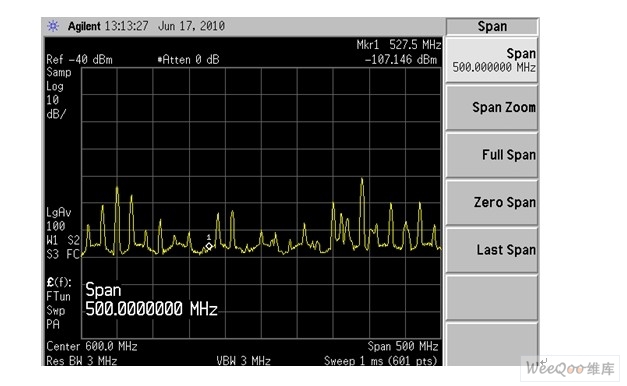
Task: Click the LgAv 100 averaging indicator
Action: (58, 219)
